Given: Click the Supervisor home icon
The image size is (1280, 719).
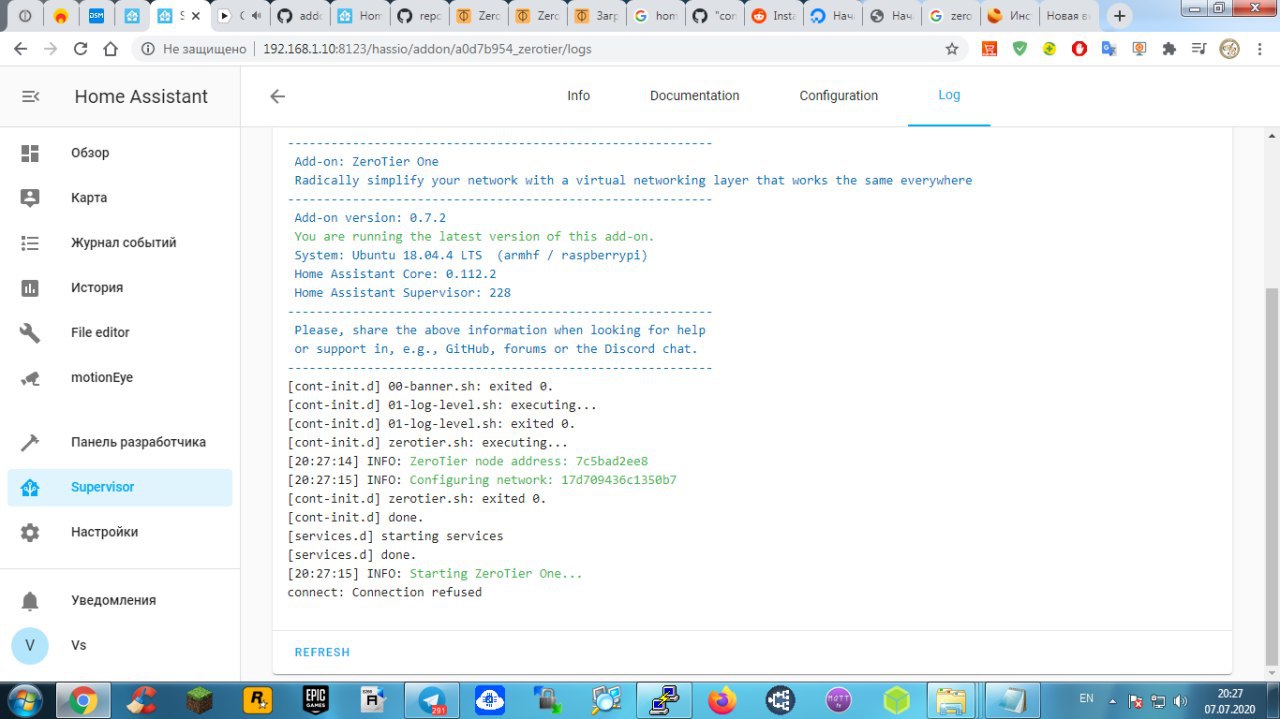Looking at the screenshot, I should tap(30, 488).
